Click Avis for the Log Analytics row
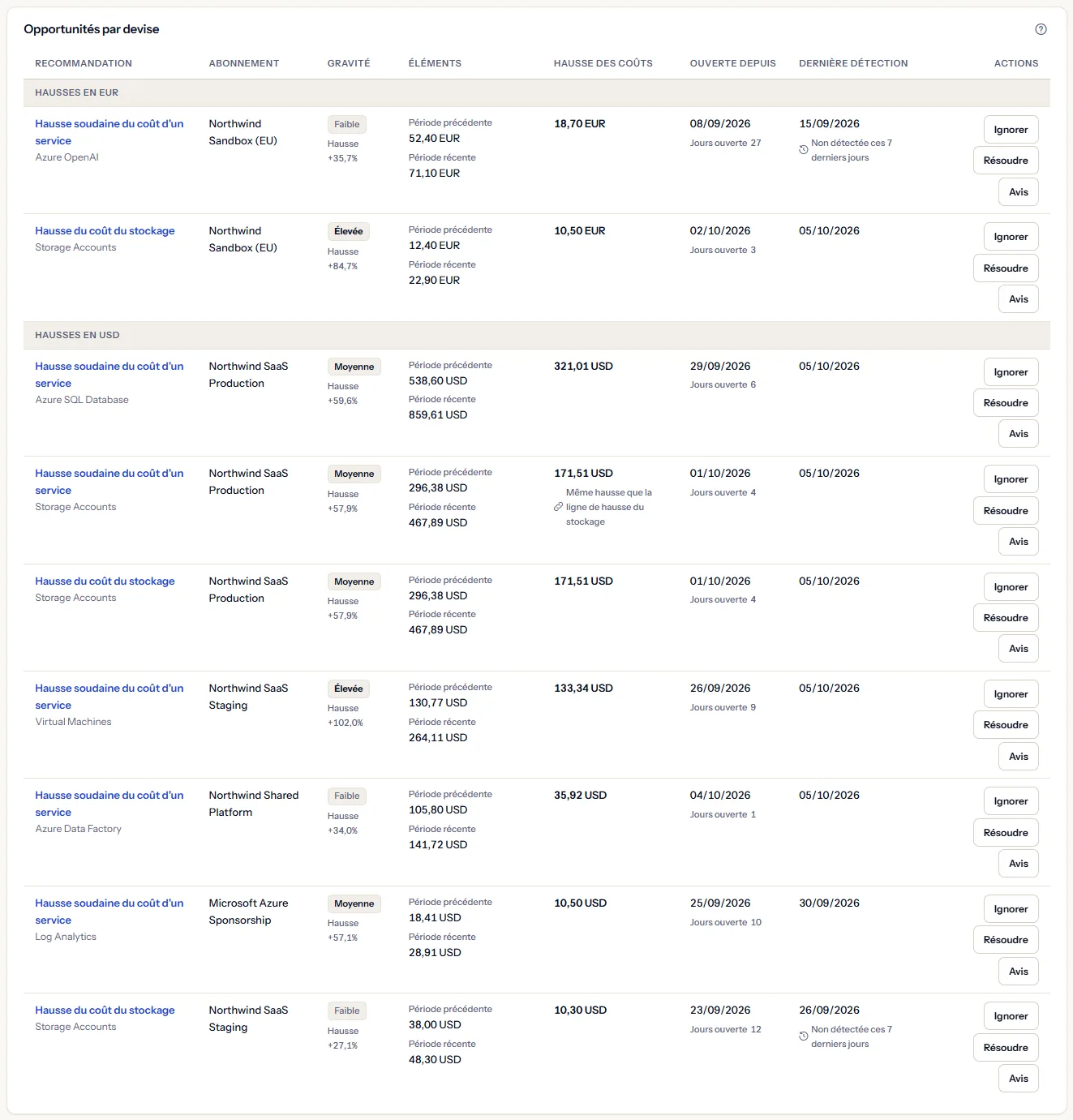This screenshot has height=1120, width=1073. click(x=1019, y=972)
